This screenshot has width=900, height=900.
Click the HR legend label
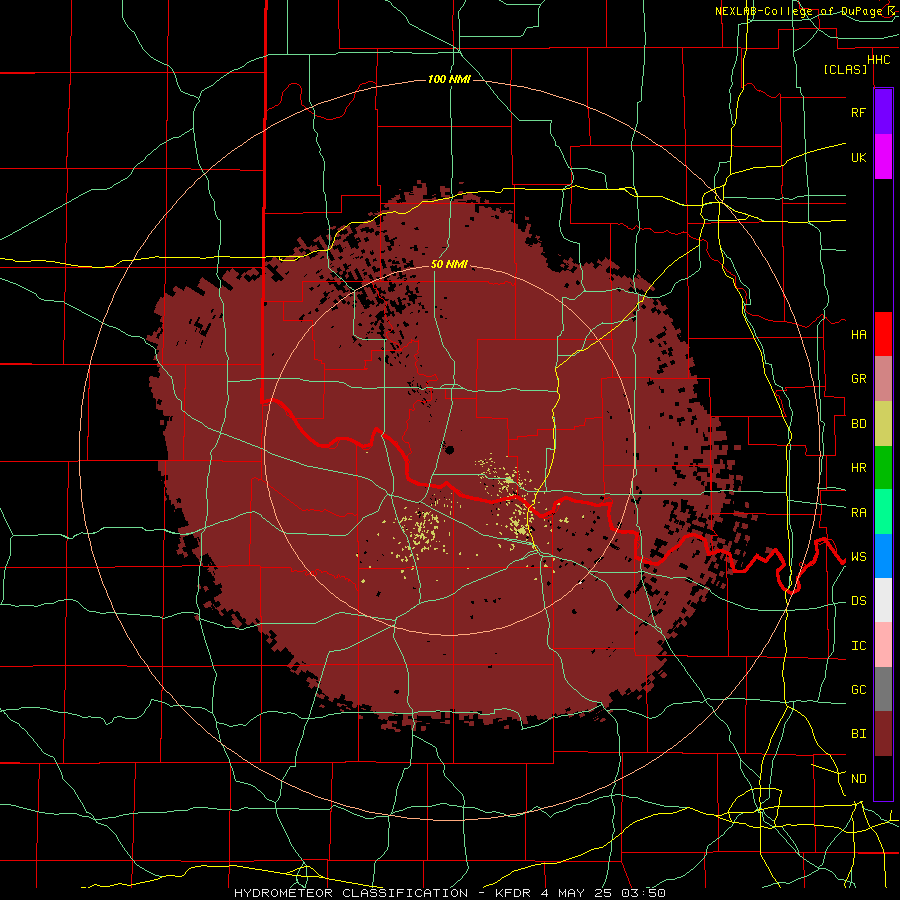[858, 468]
